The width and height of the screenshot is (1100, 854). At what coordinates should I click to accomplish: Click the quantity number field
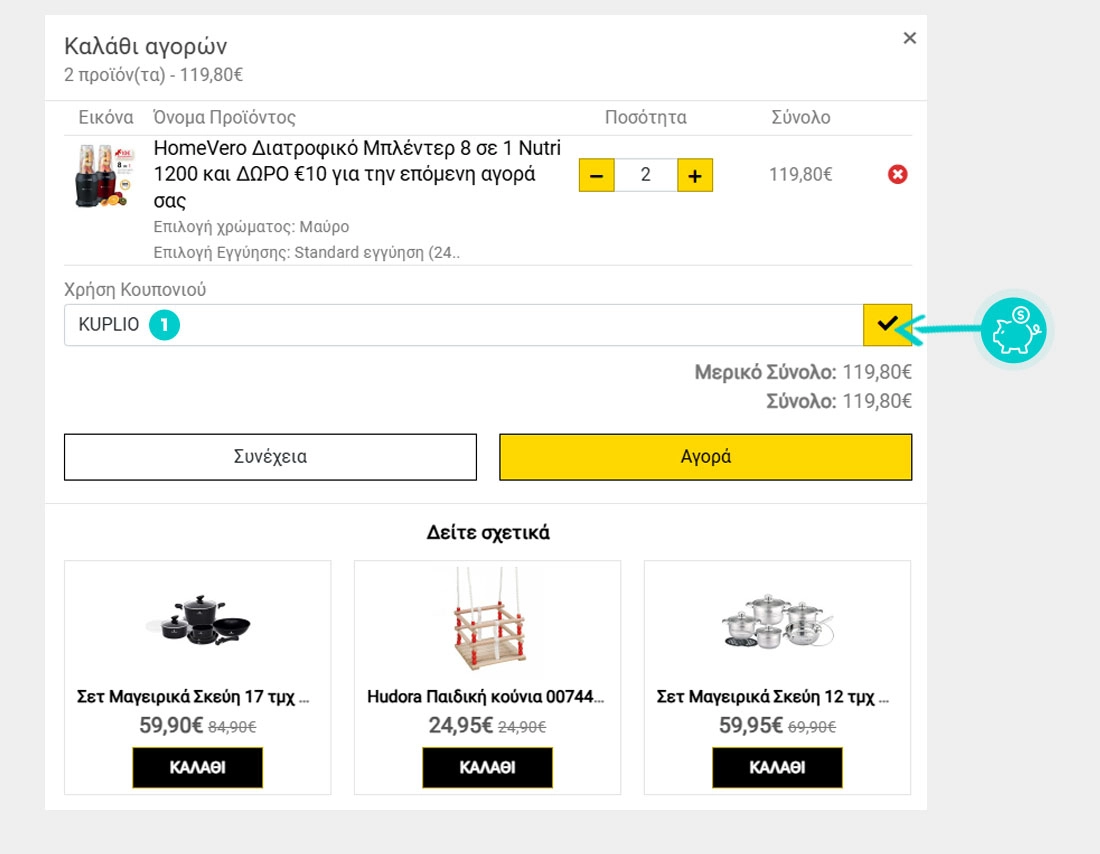click(645, 175)
